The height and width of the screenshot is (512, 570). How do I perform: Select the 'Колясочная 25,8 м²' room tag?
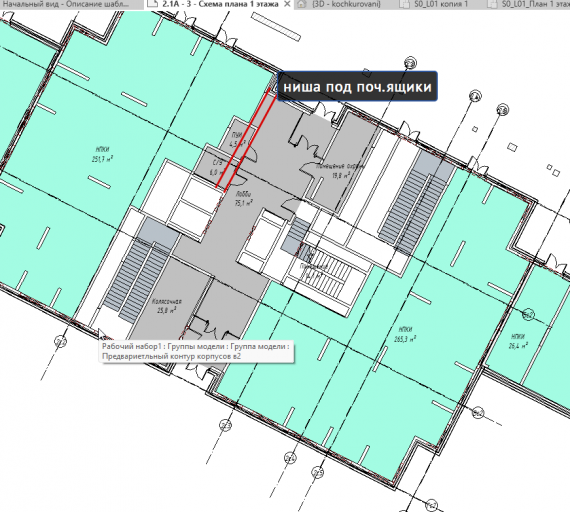click(166, 306)
